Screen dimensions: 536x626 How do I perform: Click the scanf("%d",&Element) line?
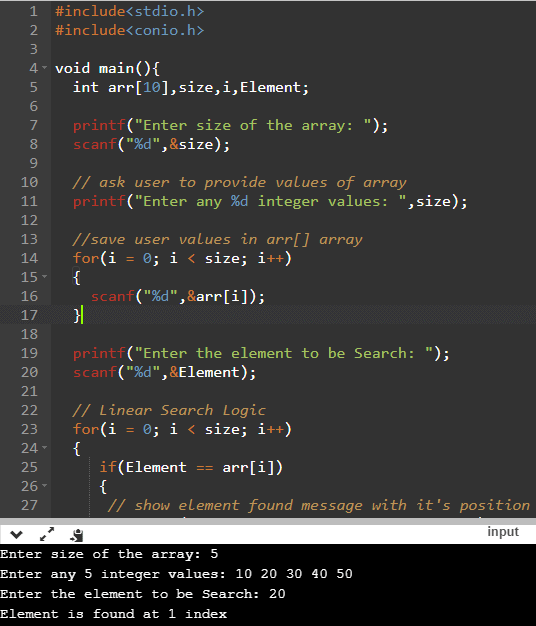pyautogui.click(x=164, y=372)
